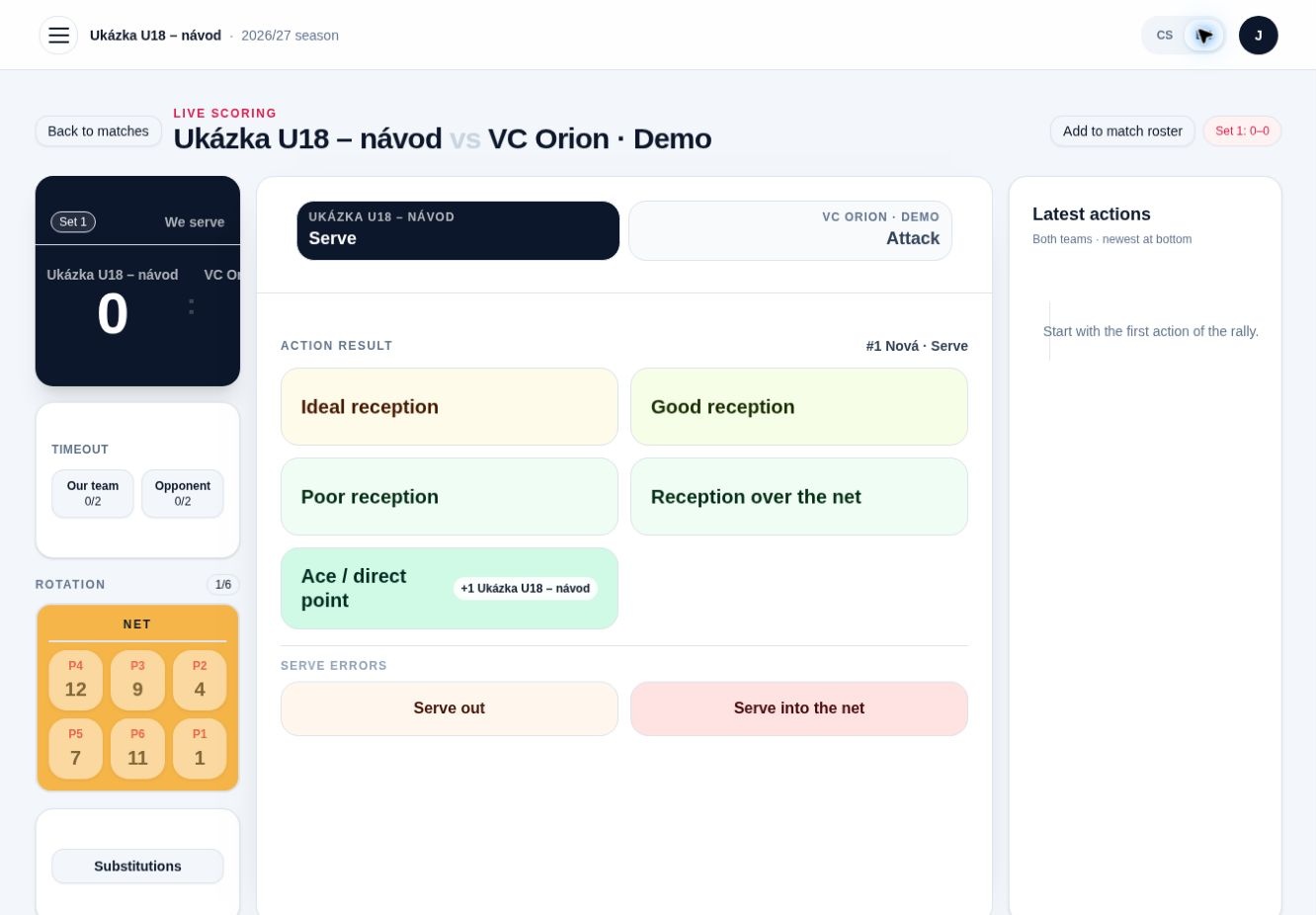Click Add to match roster
Viewport: 1316px width, 915px height.
[1122, 131]
